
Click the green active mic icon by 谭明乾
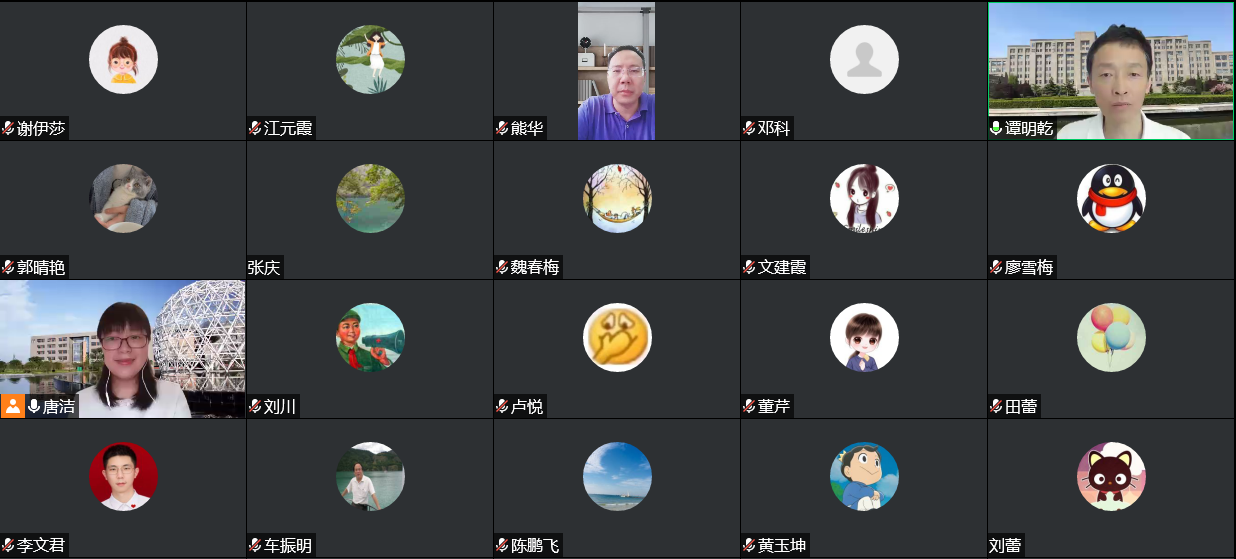996,128
